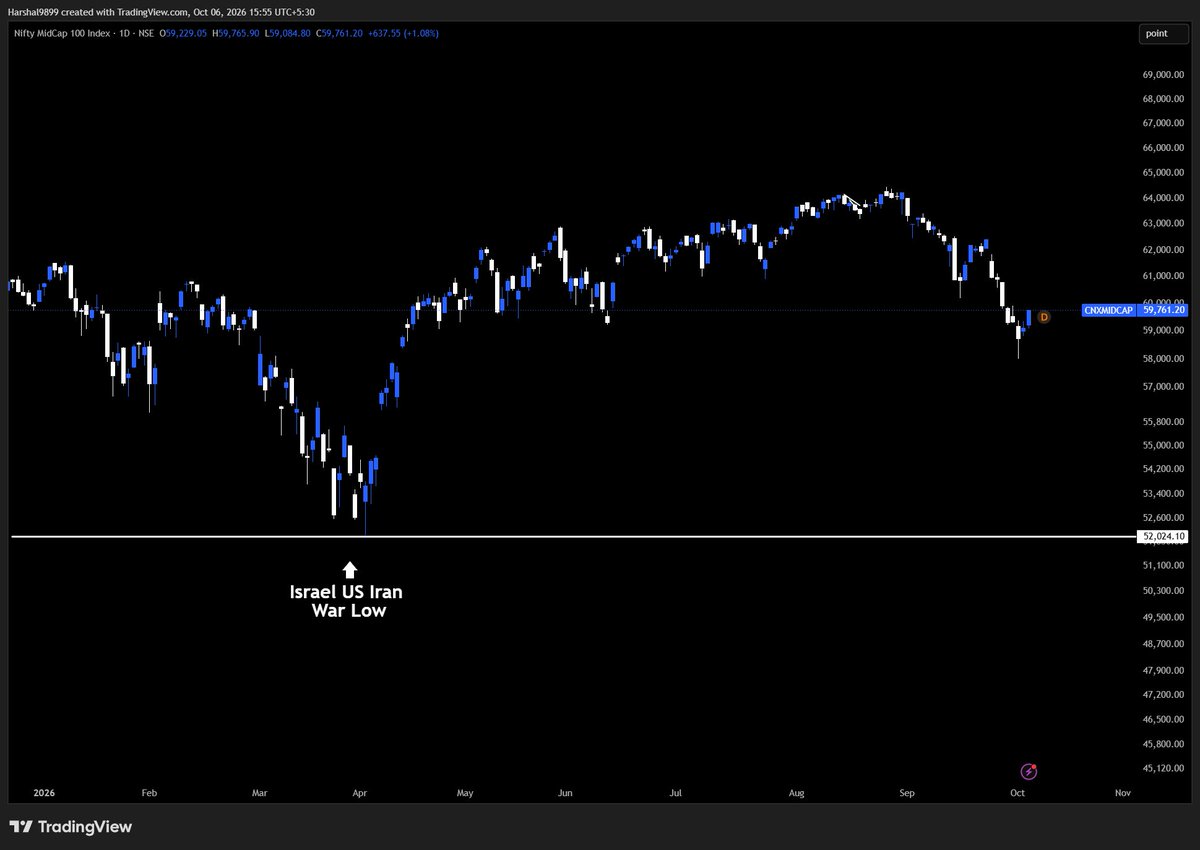Click the 62,000.00 price axis label
The image size is (1200, 850).
[1164, 249]
